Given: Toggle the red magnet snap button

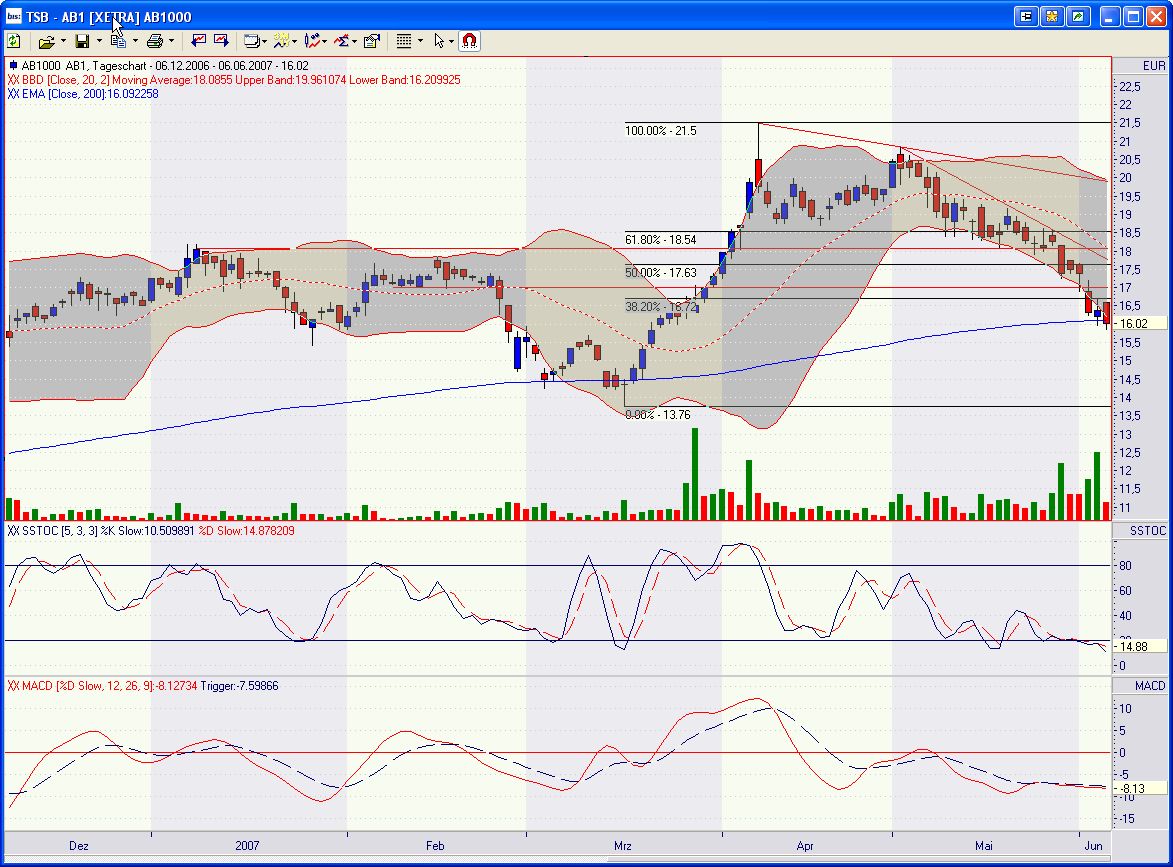Looking at the screenshot, I should pos(469,41).
